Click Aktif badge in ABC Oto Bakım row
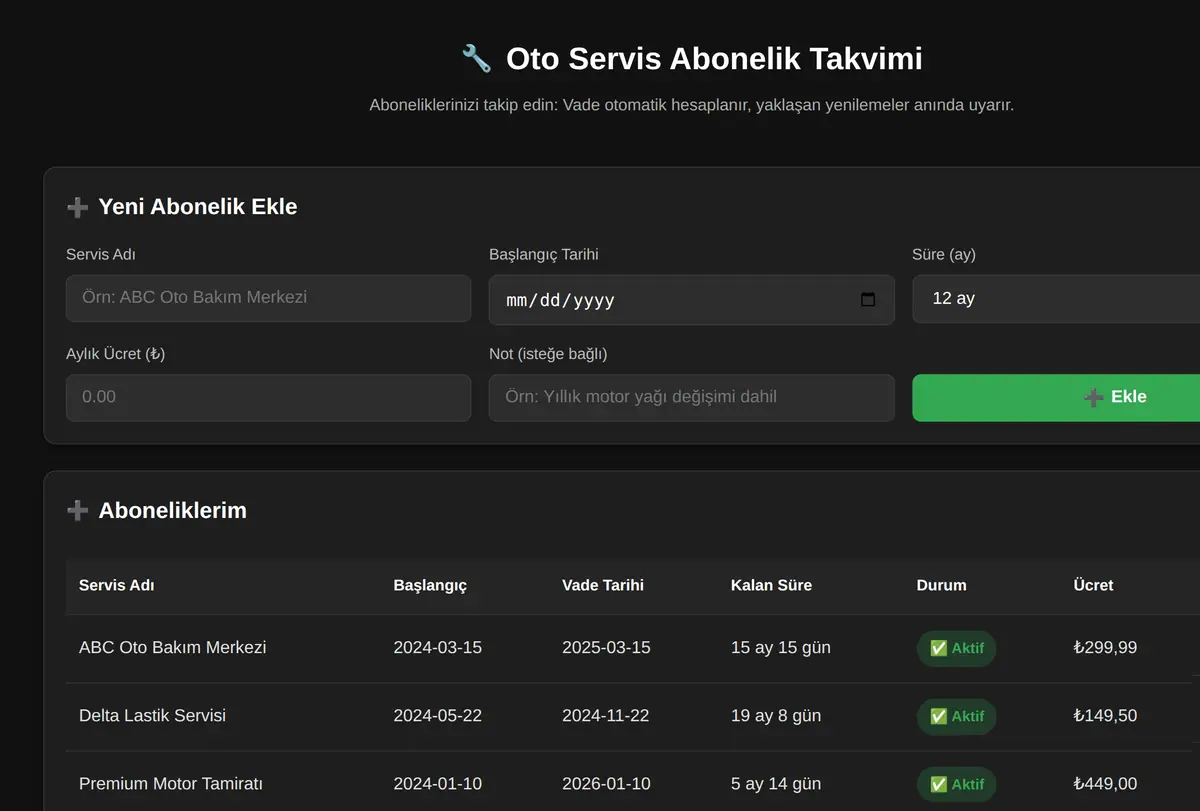The height and width of the screenshot is (811, 1200). (957, 648)
